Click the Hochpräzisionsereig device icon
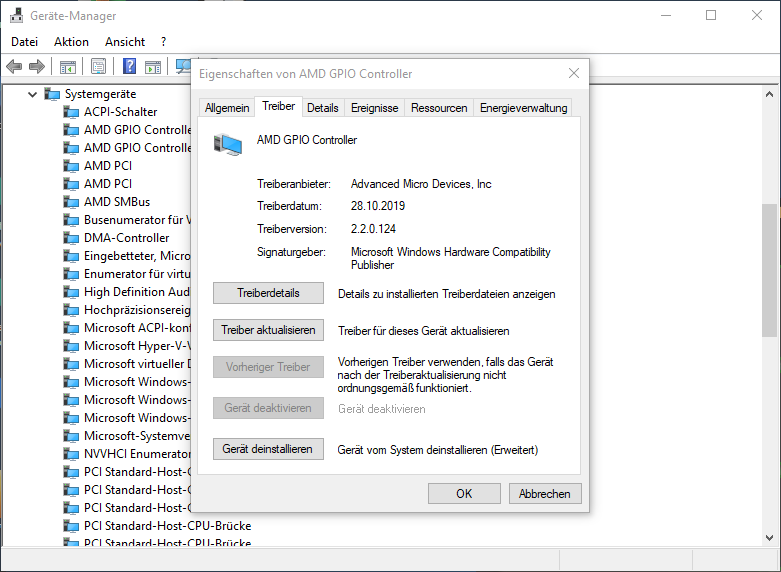 71,310
